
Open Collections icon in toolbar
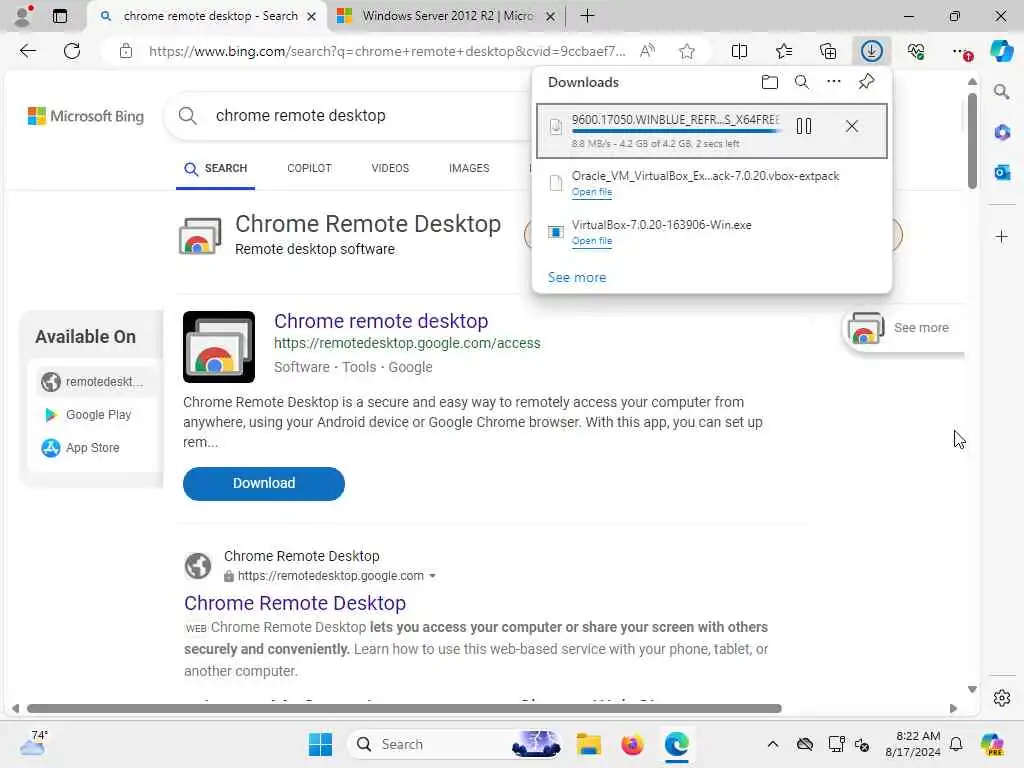click(828, 51)
